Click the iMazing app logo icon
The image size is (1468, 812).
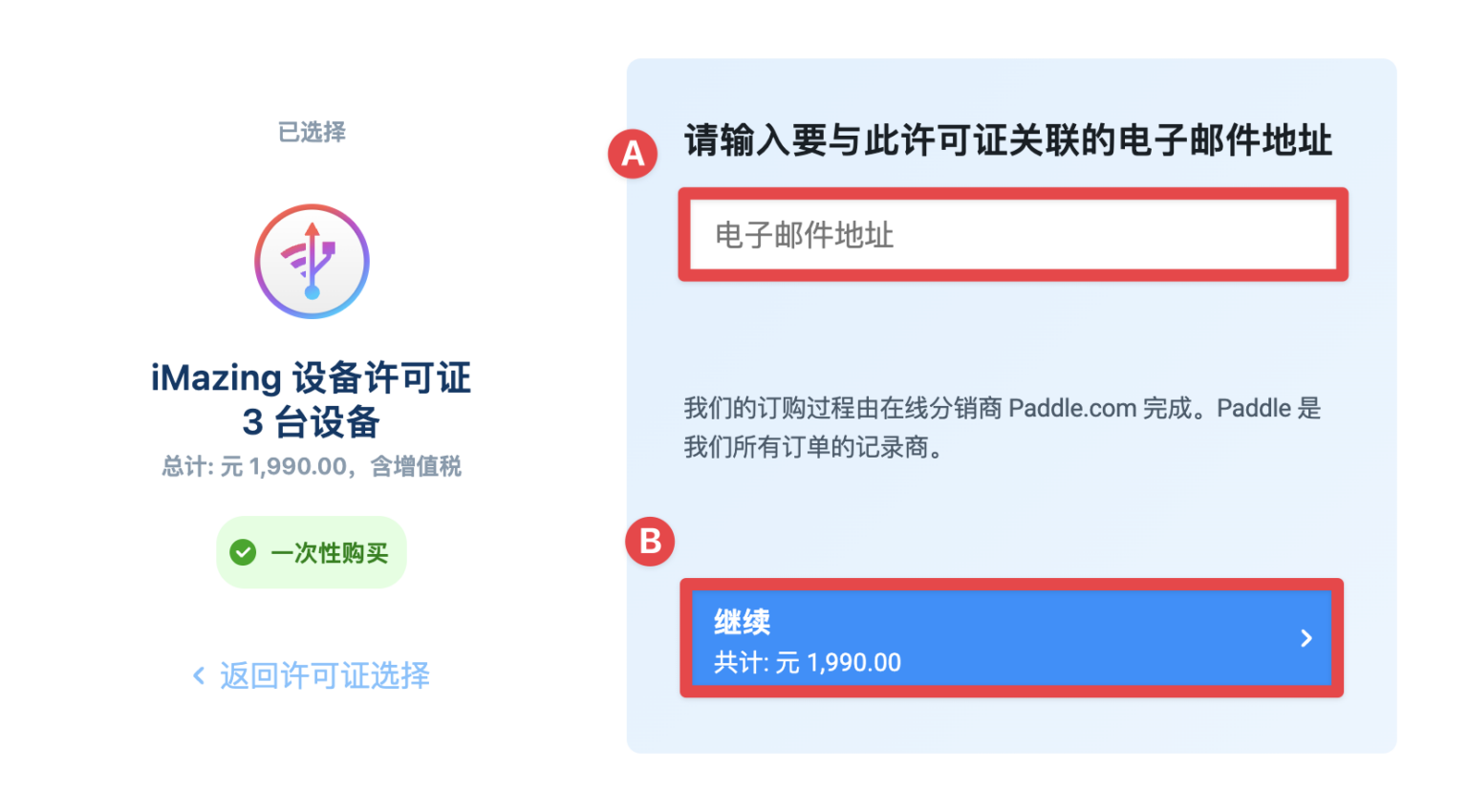click(x=312, y=261)
